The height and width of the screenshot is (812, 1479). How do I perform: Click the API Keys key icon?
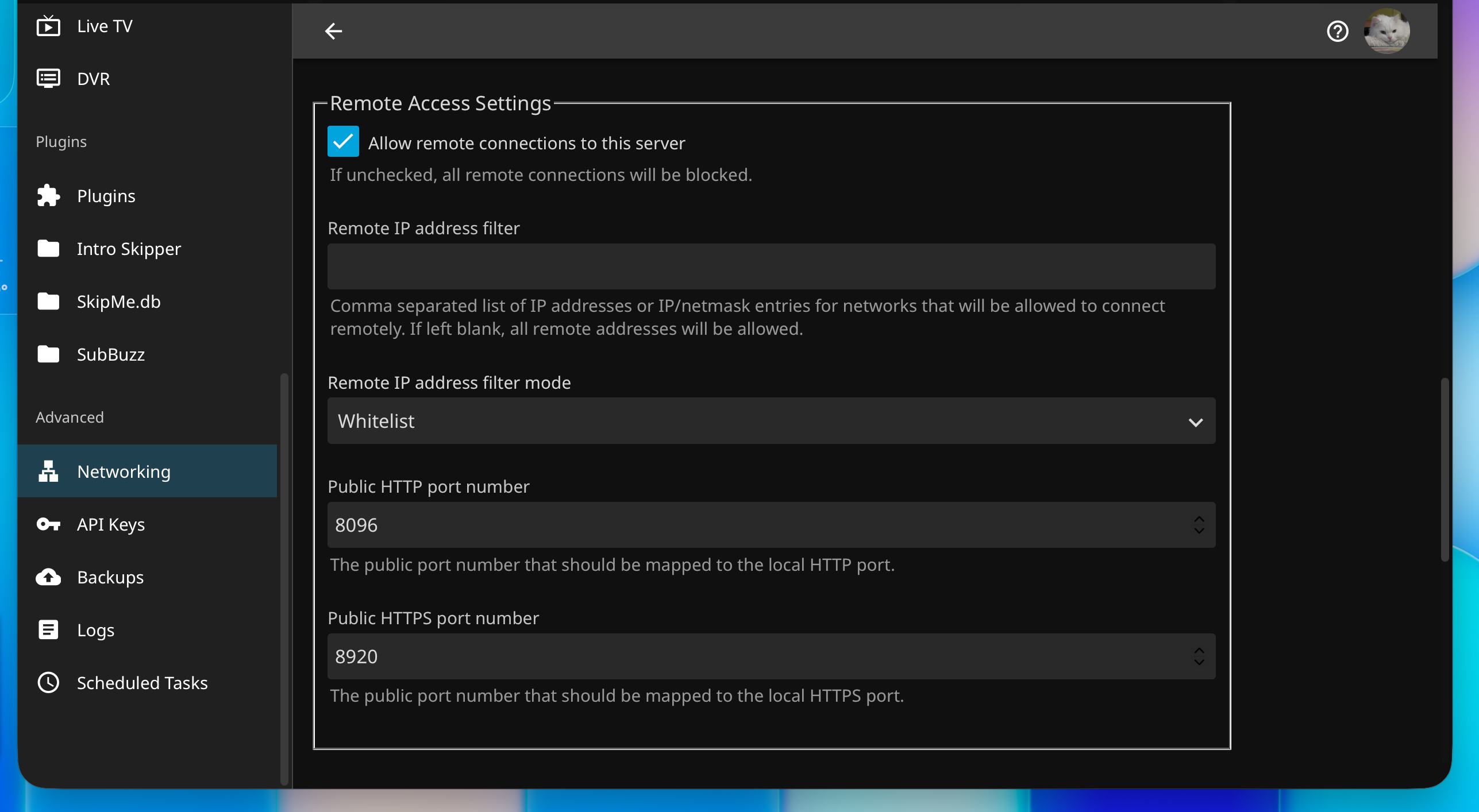[48, 524]
